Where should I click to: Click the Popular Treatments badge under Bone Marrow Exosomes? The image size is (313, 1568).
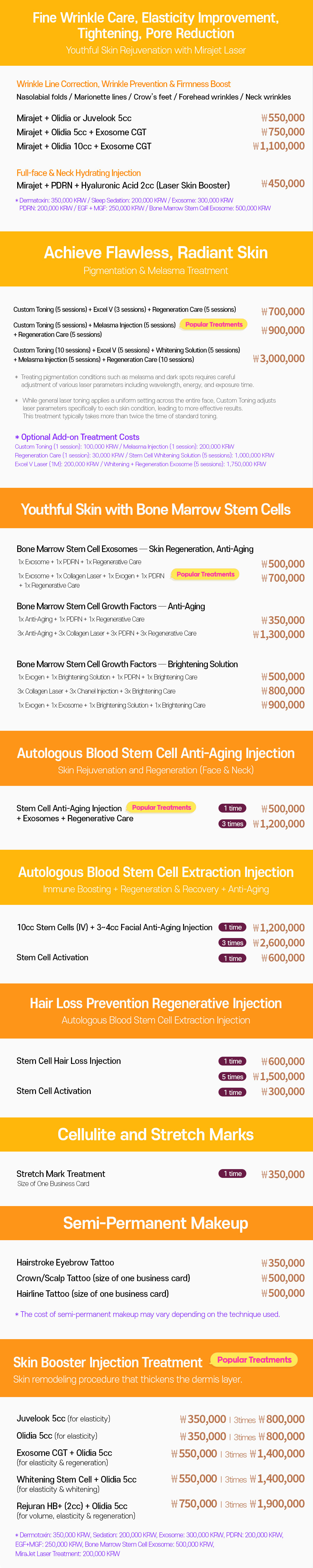[x=205, y=574]
